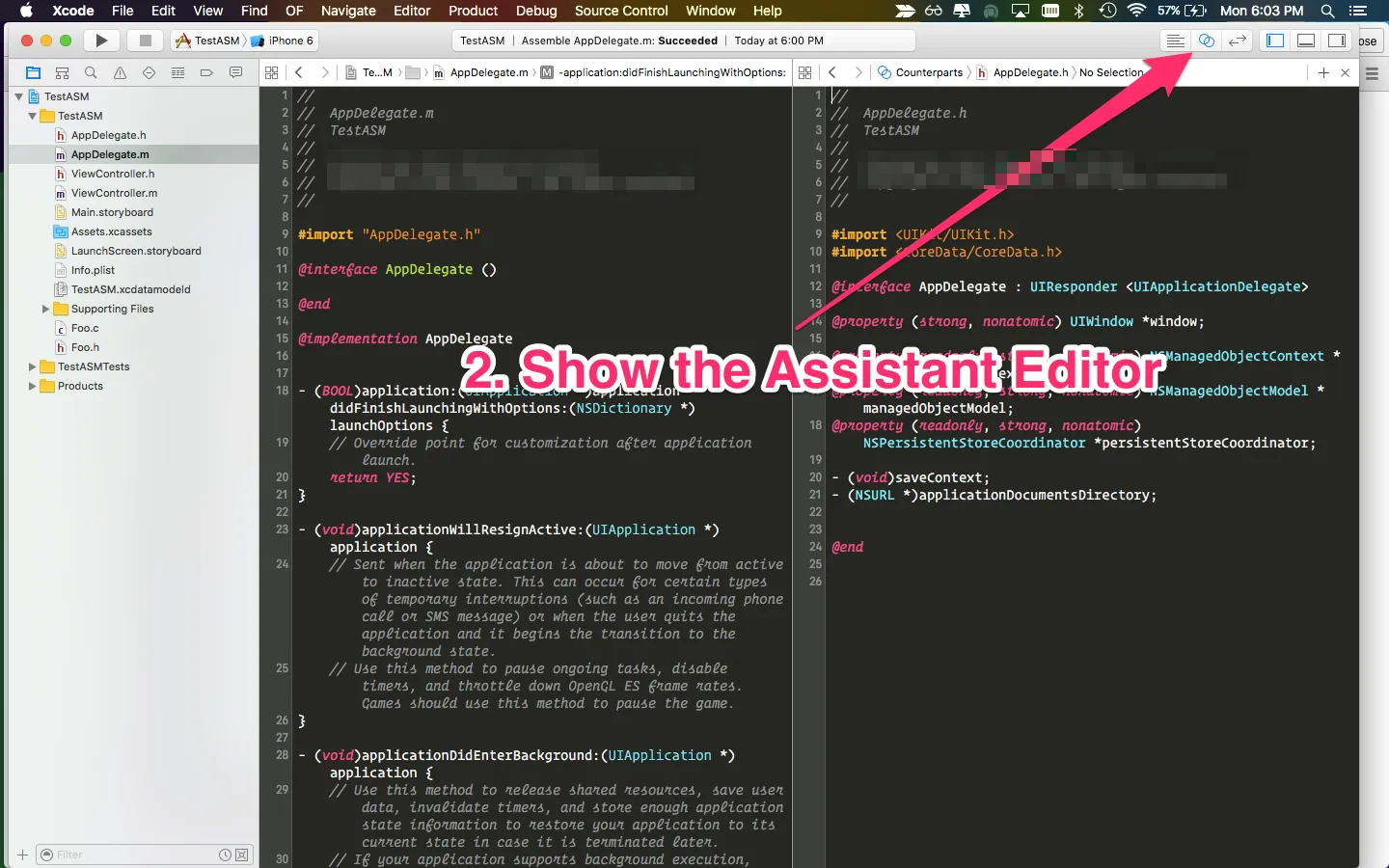Open the Product menu

click(473, 11)
